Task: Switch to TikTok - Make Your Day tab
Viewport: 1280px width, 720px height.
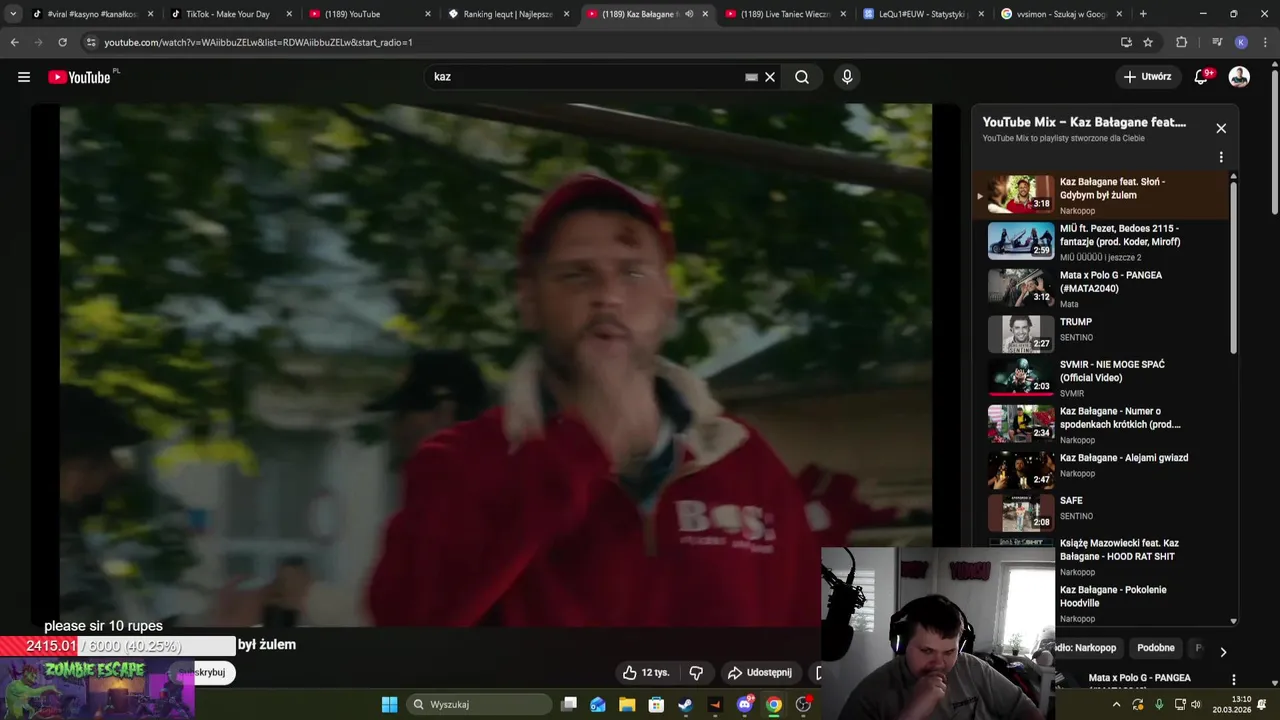Action: click(228, 14)
